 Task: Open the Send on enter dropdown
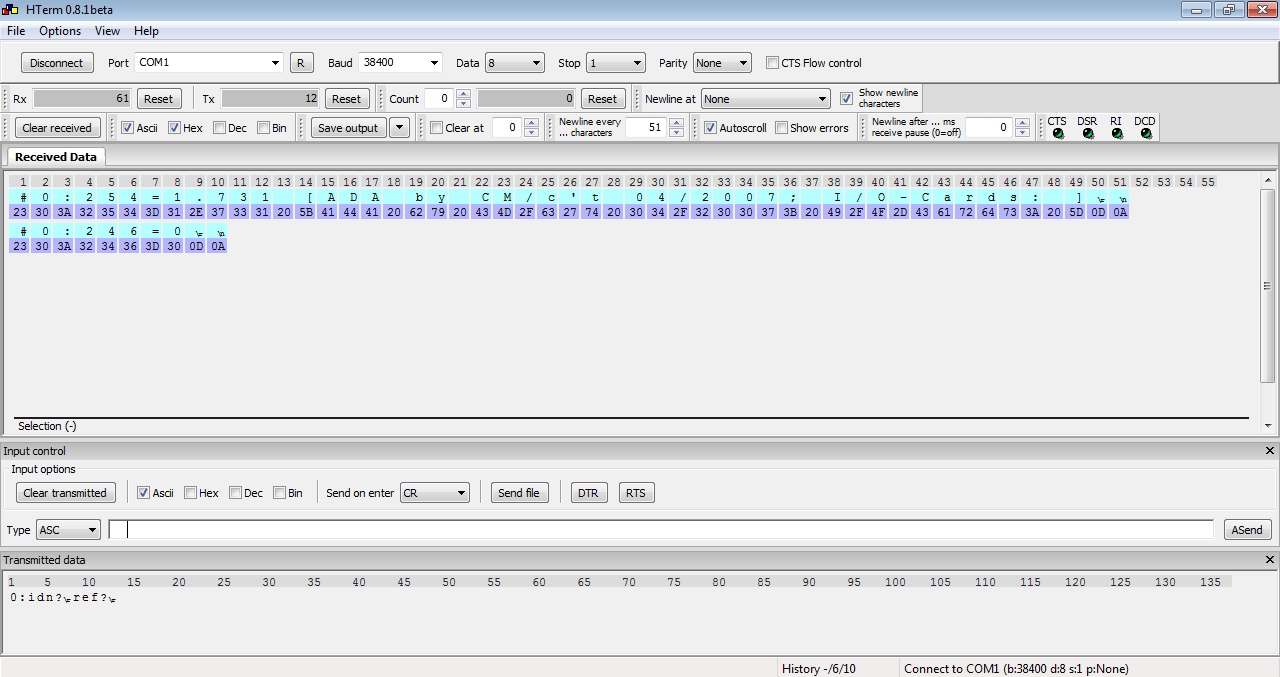coord(434,493)
